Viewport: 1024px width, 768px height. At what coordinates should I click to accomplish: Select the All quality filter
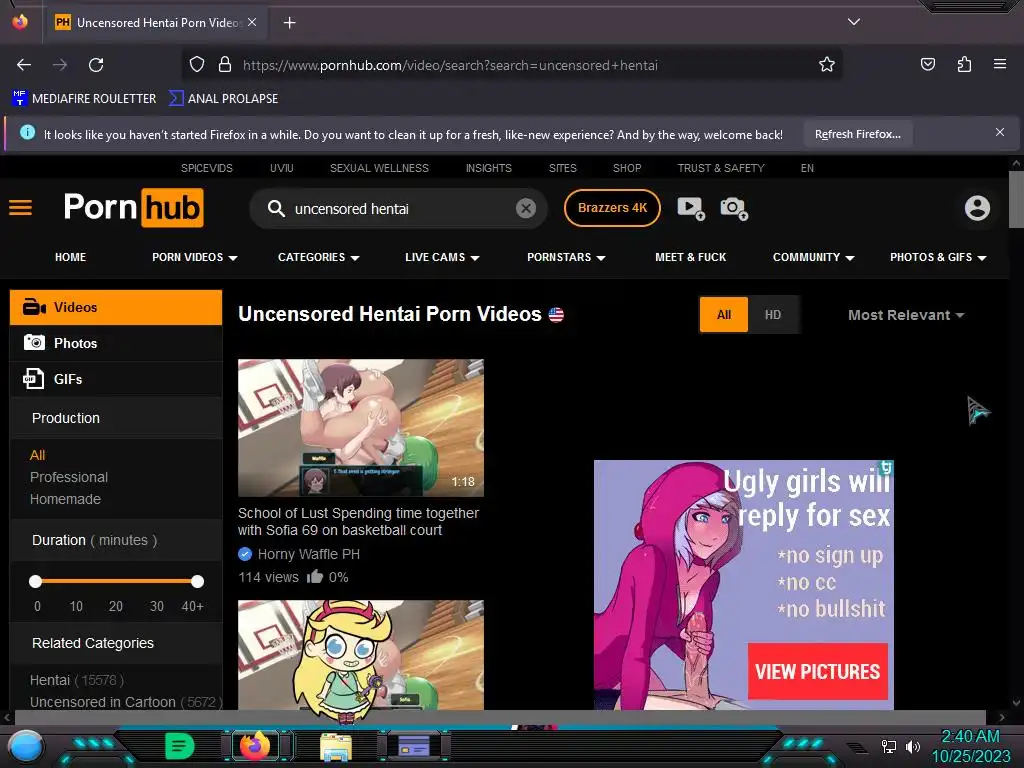click(724, 315)
